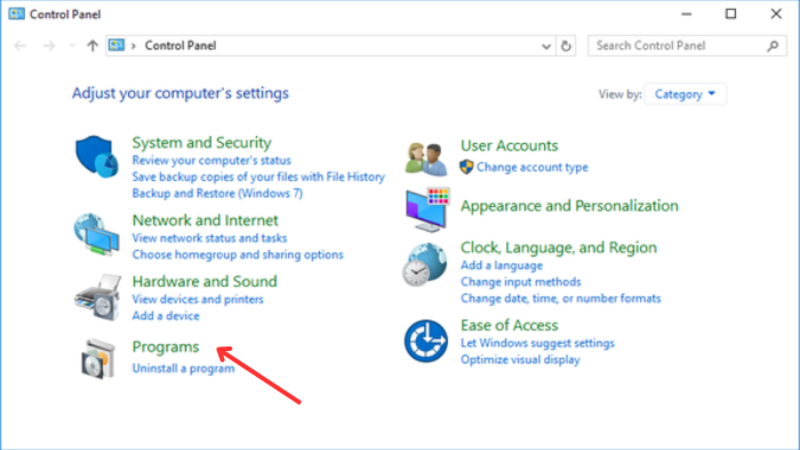Click the Forward navigation arrow

(48, 46)
